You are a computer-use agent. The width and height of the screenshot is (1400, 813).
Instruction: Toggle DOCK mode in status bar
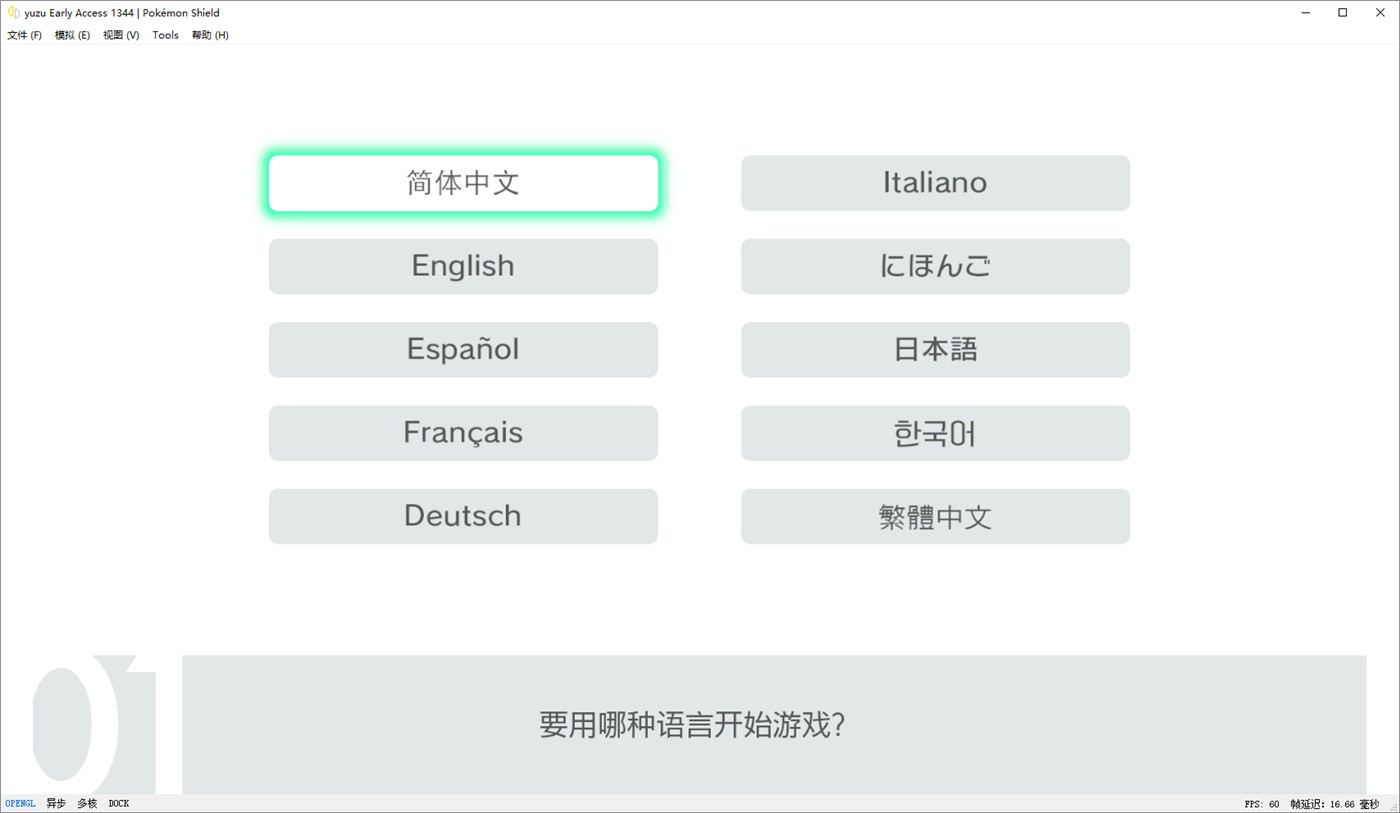pyautogui.click(x=119, y=804)
